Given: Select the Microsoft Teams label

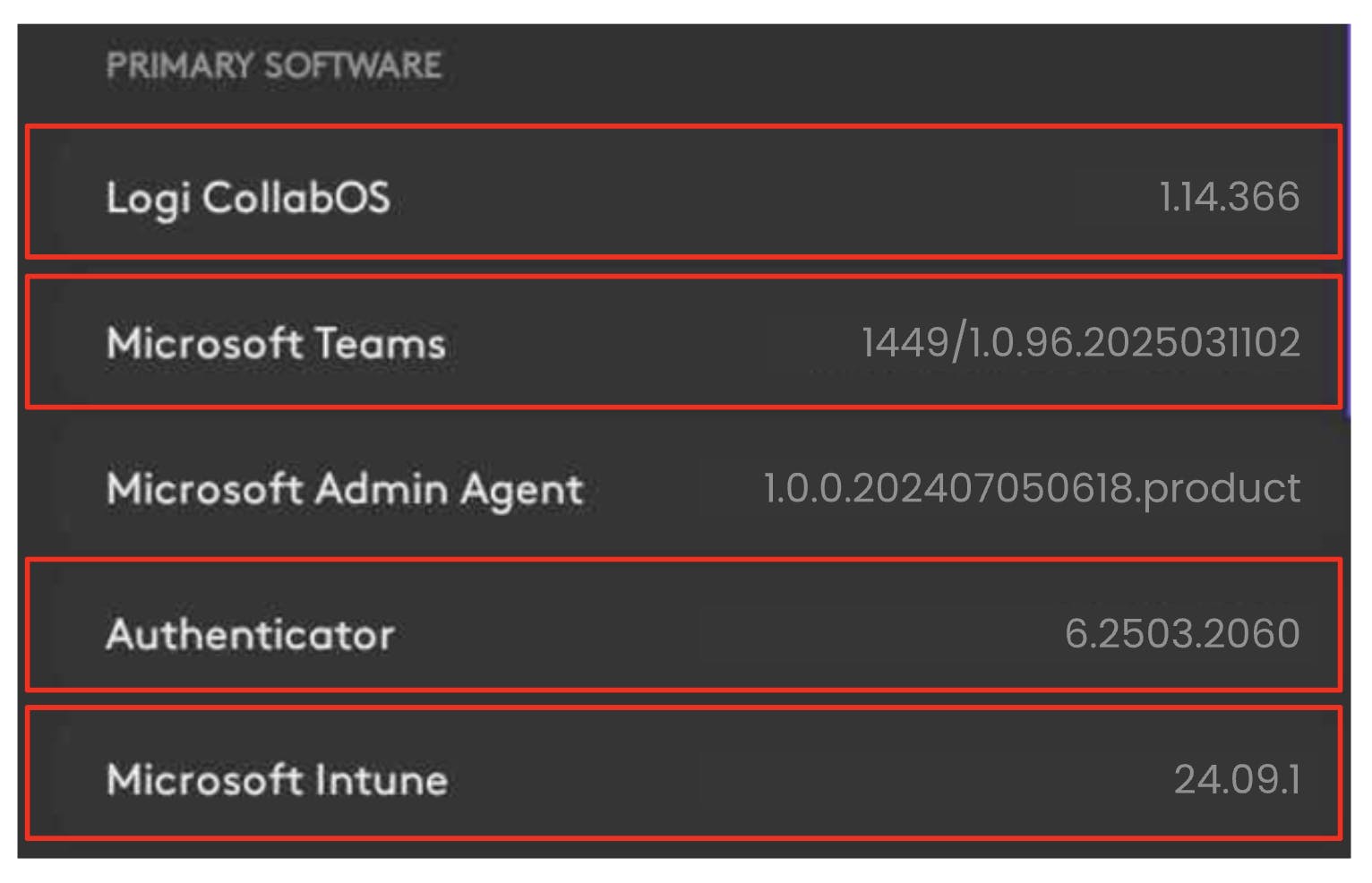Looking at the screenshot, I should tap(276, 343).
